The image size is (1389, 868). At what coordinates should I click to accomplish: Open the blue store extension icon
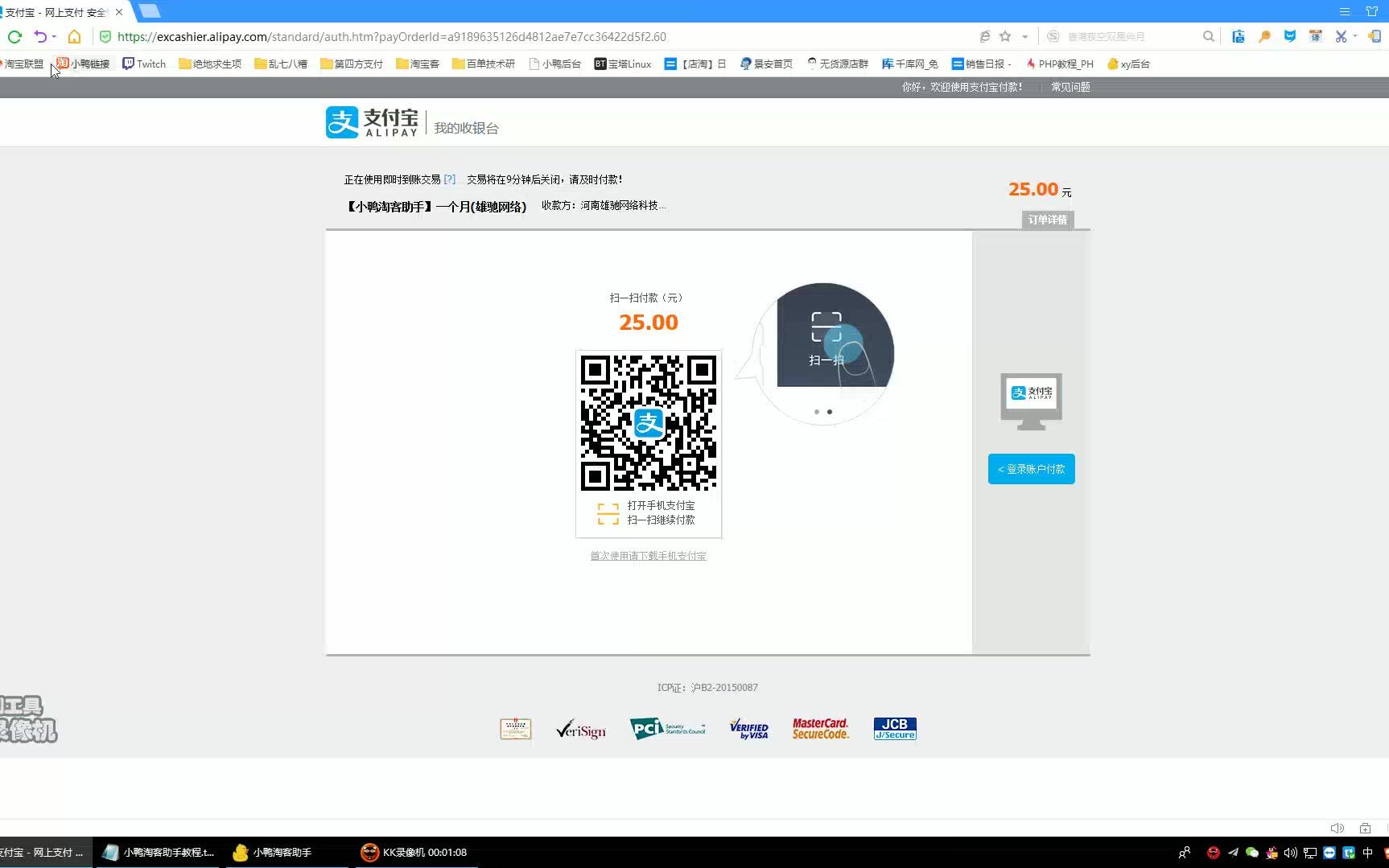point(1239,36)
